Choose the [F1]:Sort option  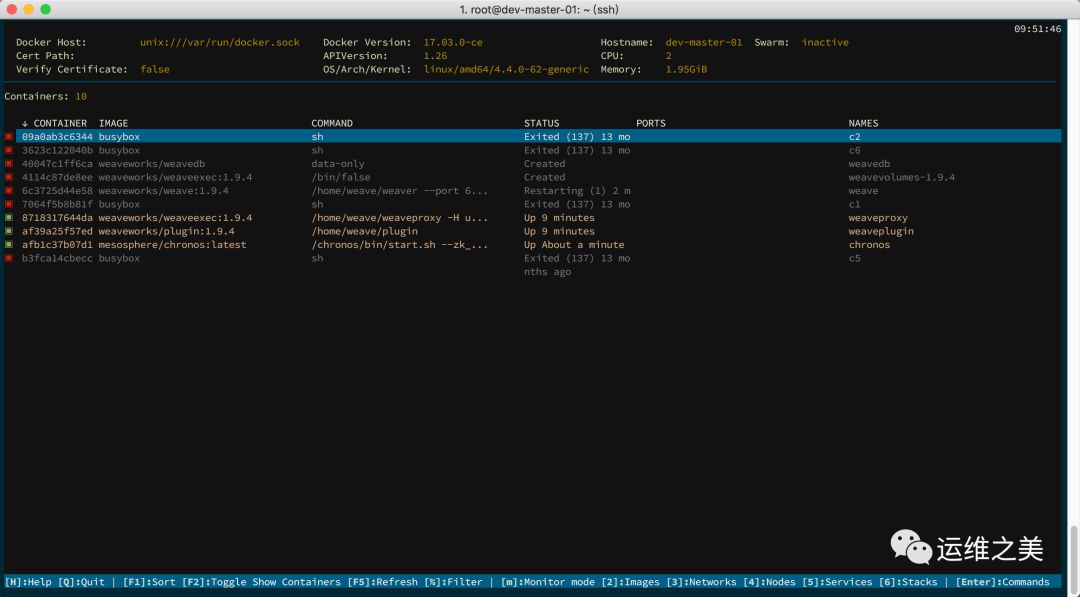coord(149,582)
